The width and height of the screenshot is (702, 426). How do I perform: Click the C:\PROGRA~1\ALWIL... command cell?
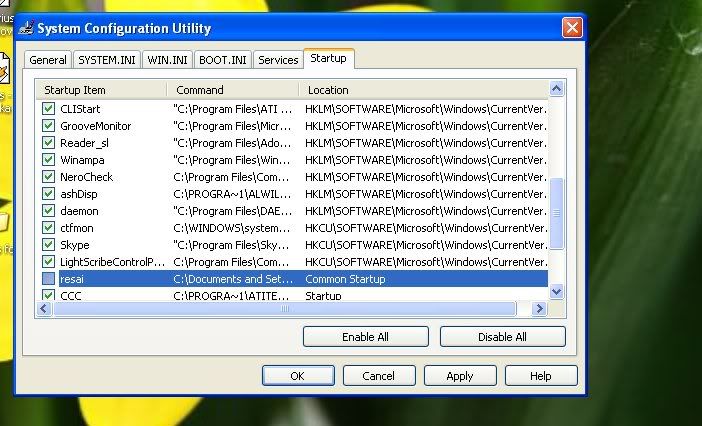[x=232, y=194]
